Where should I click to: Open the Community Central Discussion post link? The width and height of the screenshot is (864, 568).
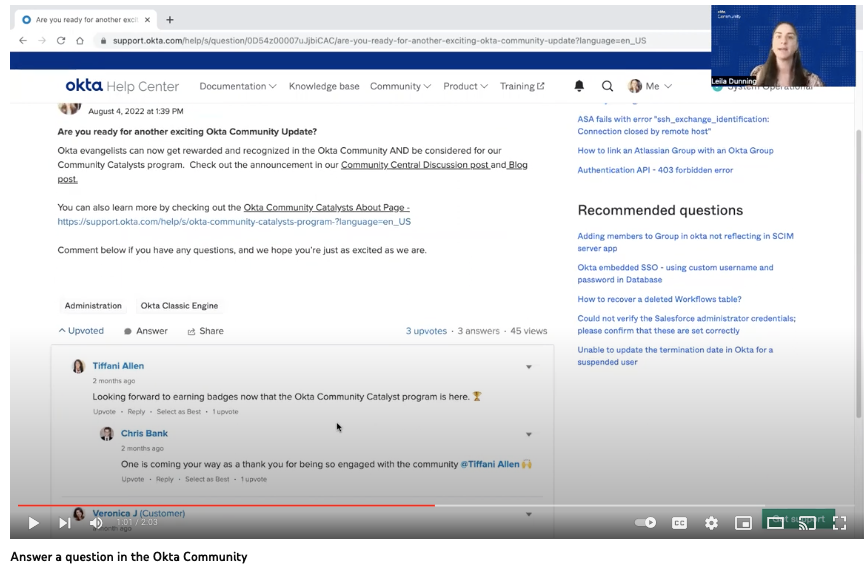415,165
